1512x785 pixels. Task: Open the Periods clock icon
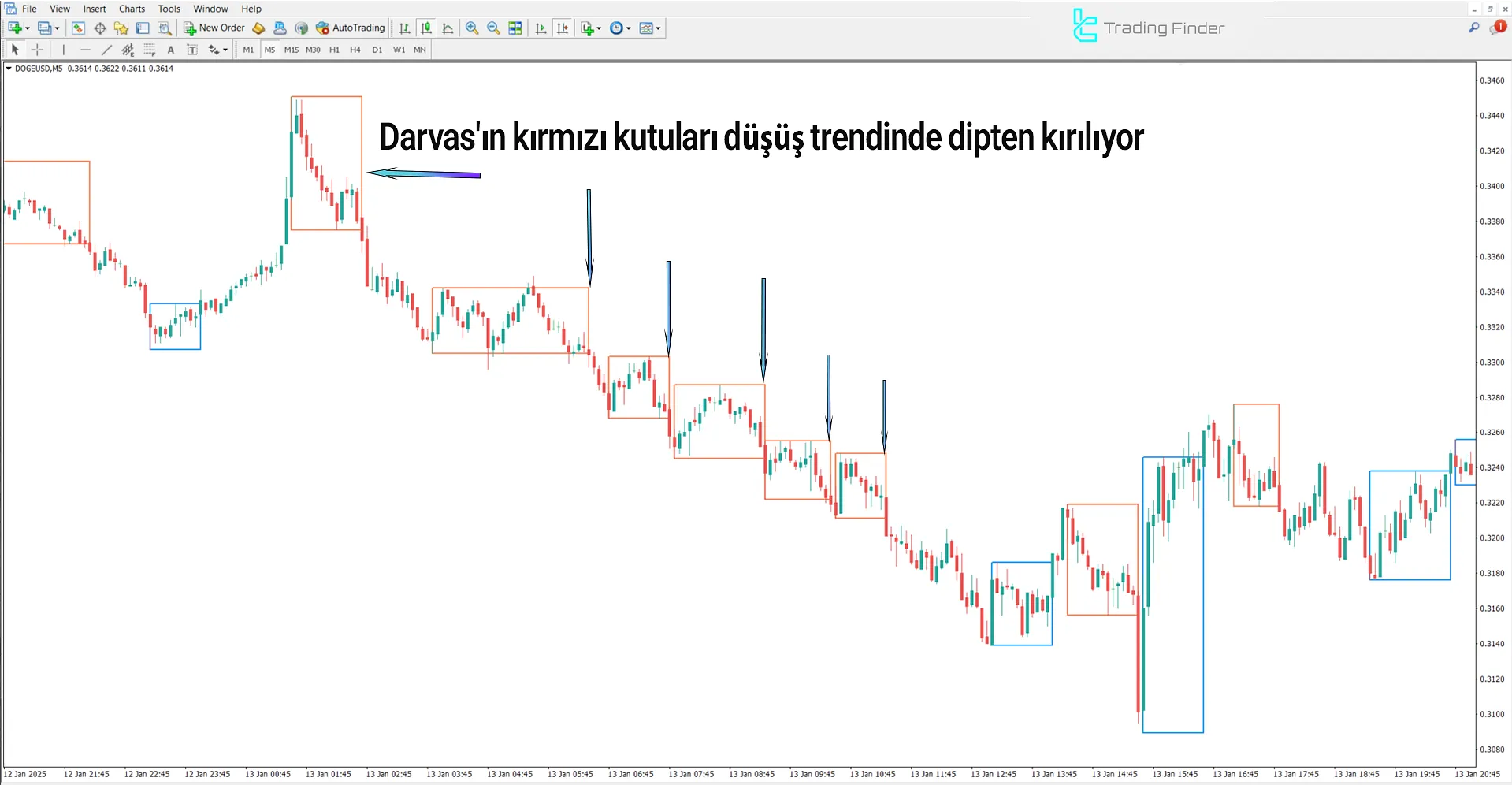point(616,28)
